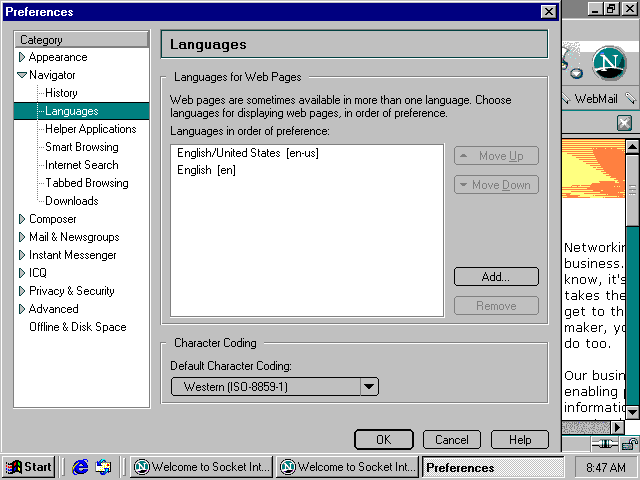The image size is (640, 480).
Task: Select Offline & Disk Space category
Action: [78, 327]
